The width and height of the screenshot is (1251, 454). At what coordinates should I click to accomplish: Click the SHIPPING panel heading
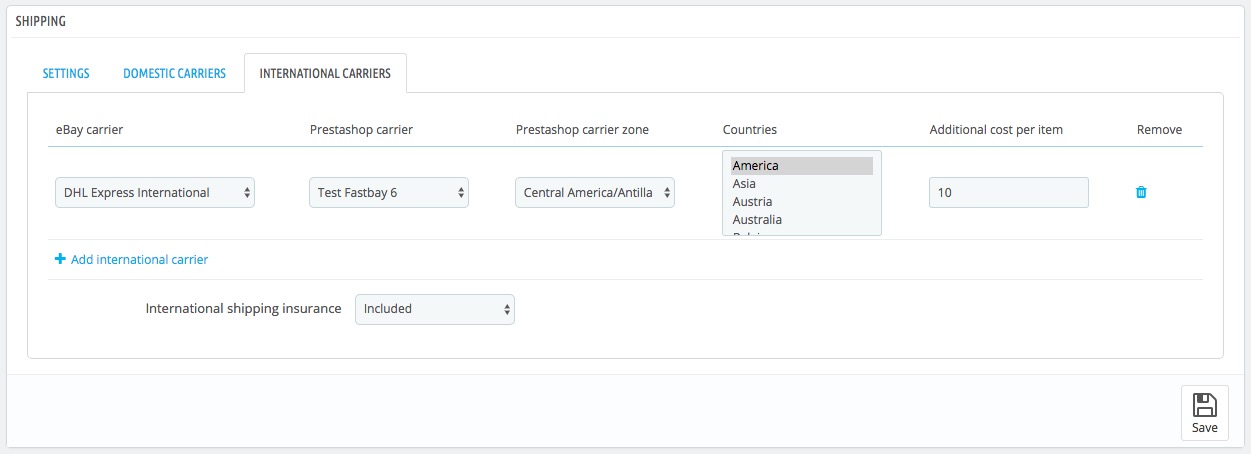[42, 21]
